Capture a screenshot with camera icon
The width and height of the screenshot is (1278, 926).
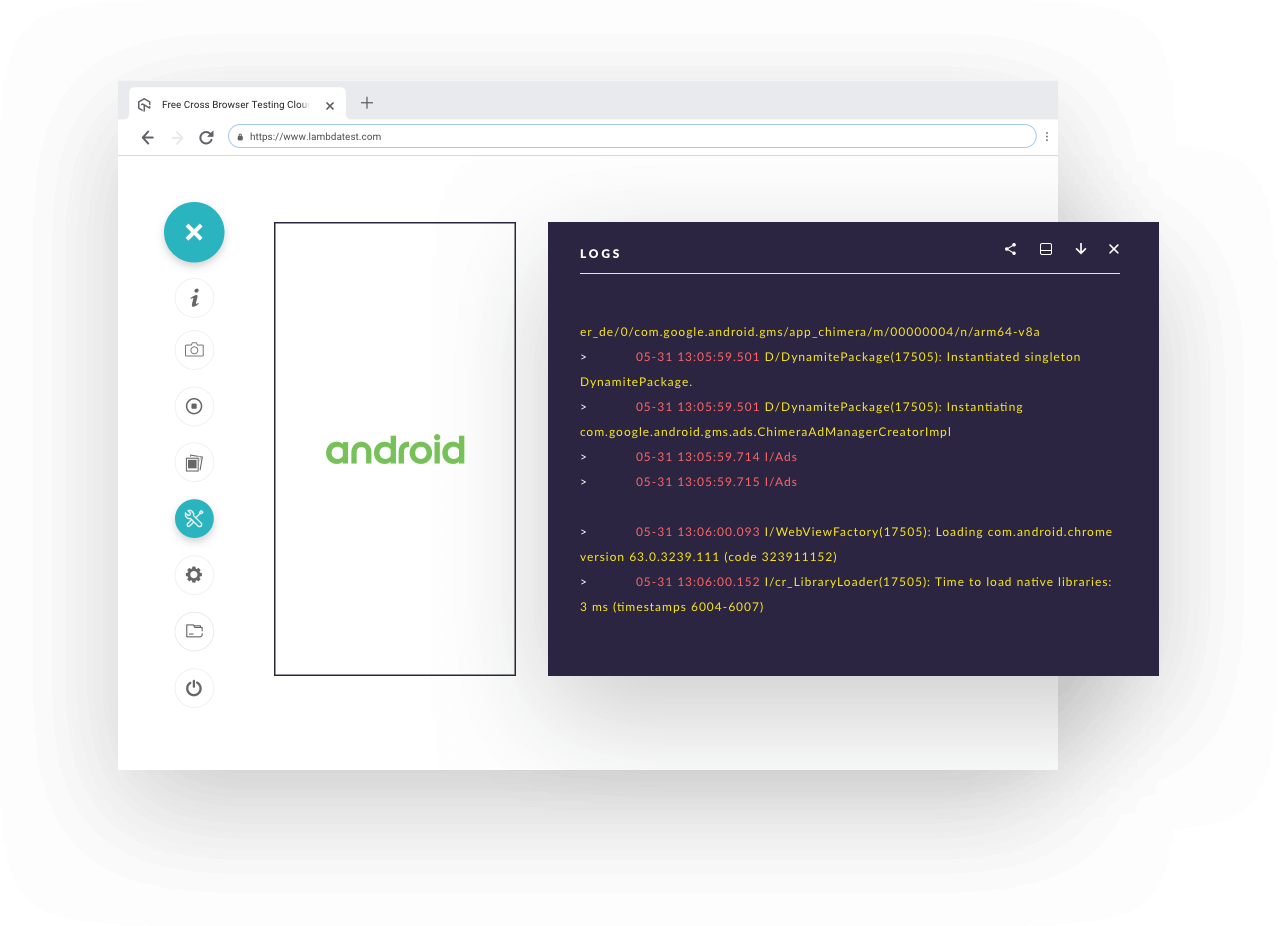194,350
